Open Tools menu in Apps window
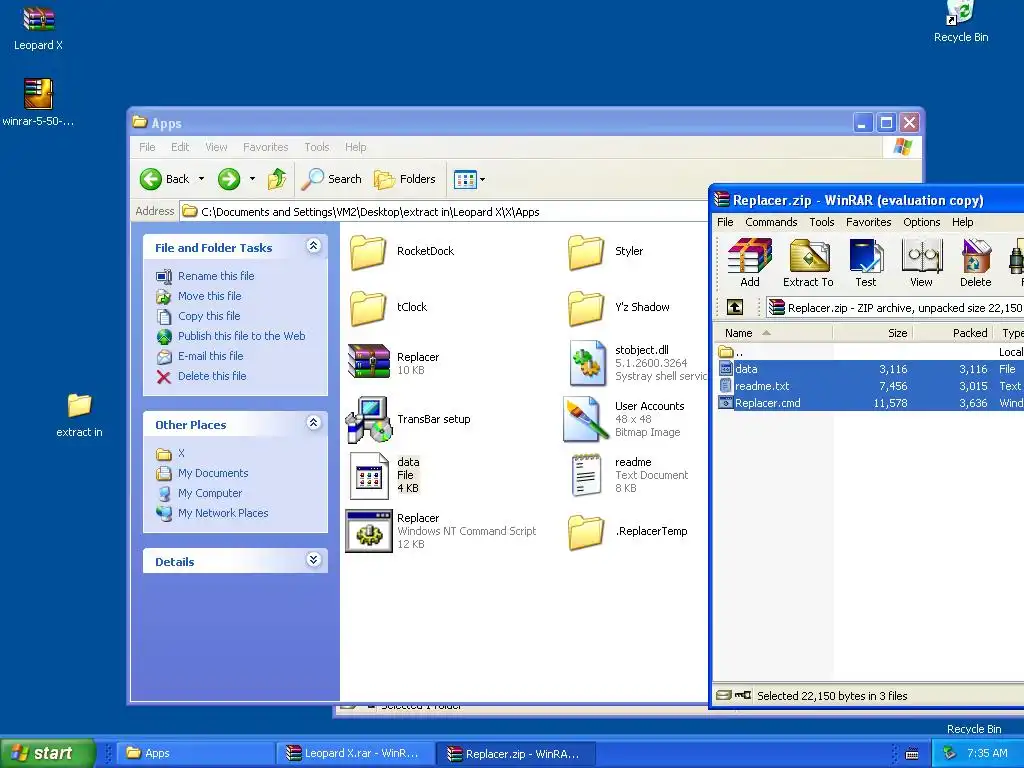The width and height of the screenshot is (1024, 768). coord(317,147)
